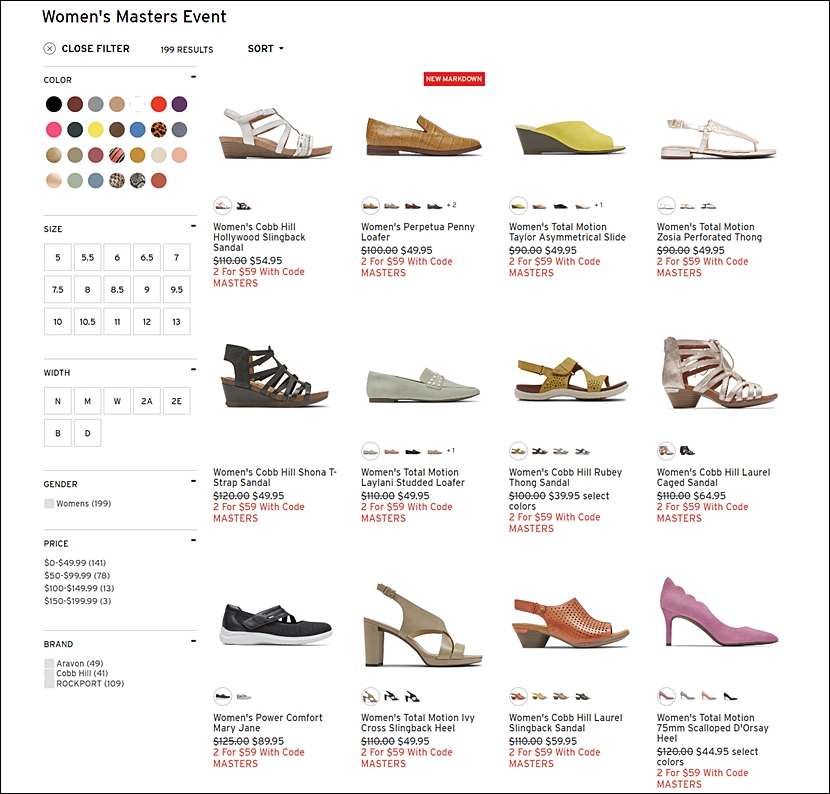The image size is (830, 794).
Task: Select black variant of Perpetua Penny Loafer
Action: pyautogui.click(x=434, y=206)
